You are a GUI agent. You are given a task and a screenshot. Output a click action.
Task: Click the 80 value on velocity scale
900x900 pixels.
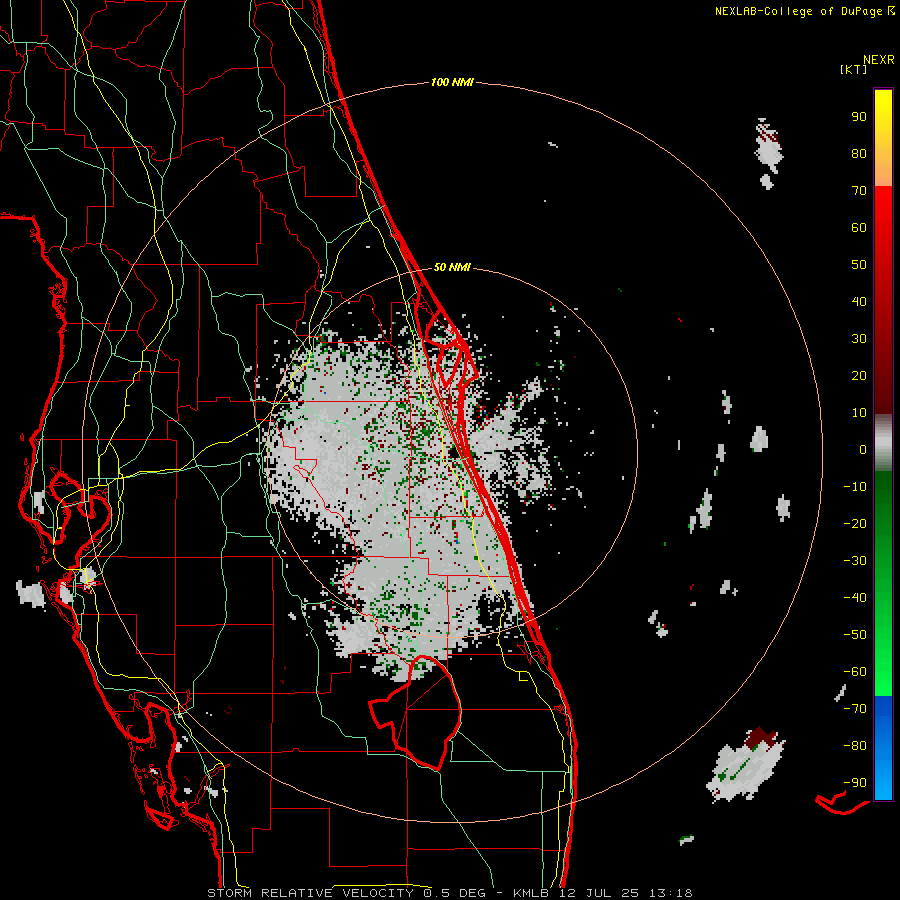(x=859, y=153)
